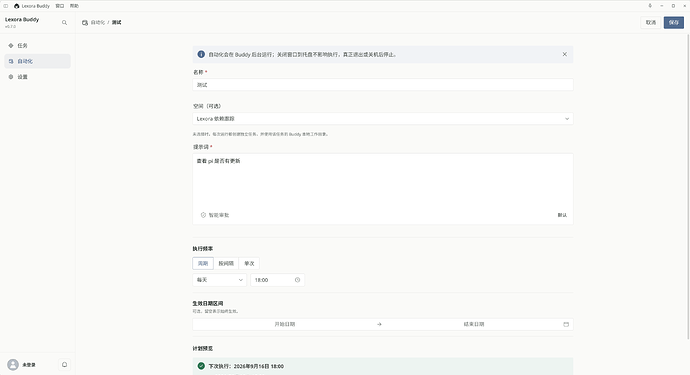Click the 18:00 time field
Image resolution: width=690 pixels, height=375 pixels.
click(277, 280)
